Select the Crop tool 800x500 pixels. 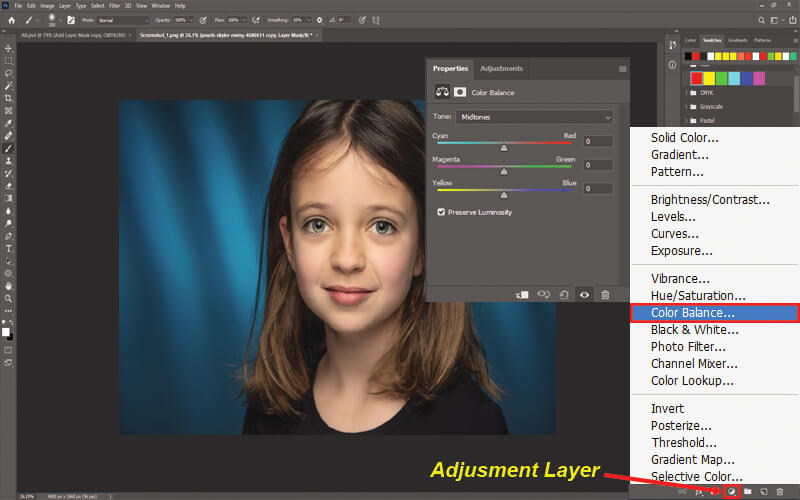point(8,98)
